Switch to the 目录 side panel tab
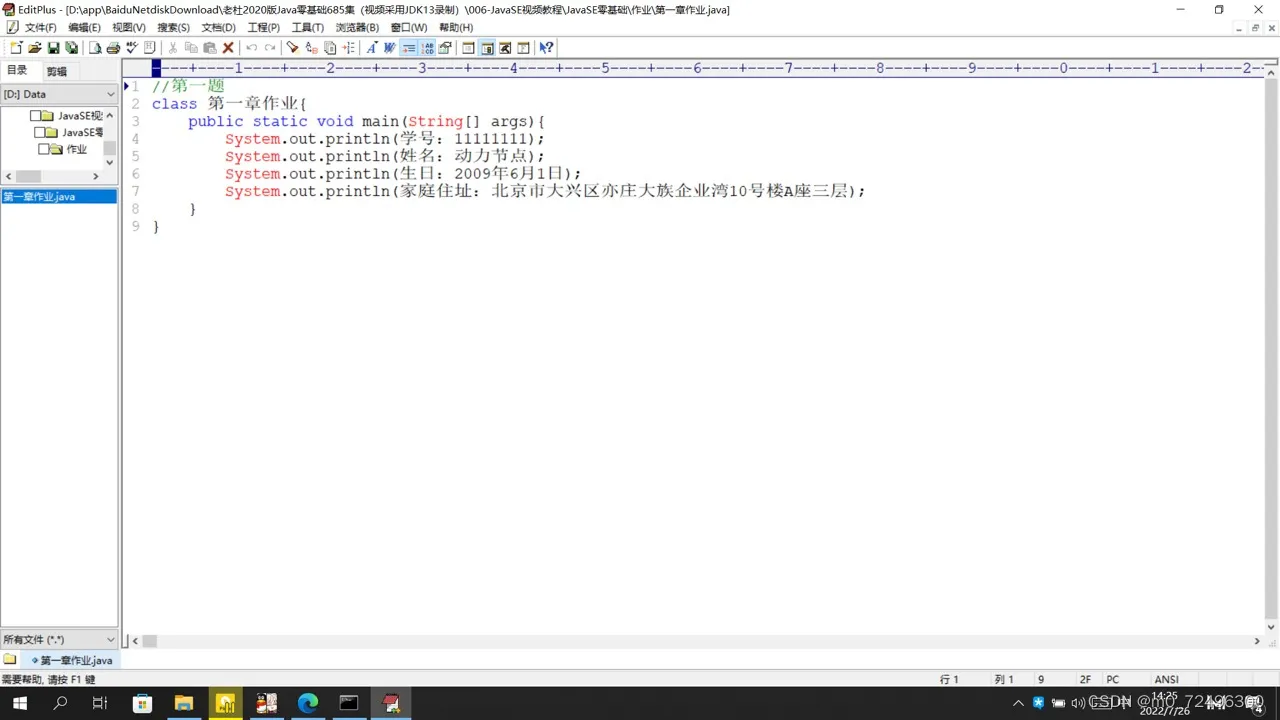 18,70
